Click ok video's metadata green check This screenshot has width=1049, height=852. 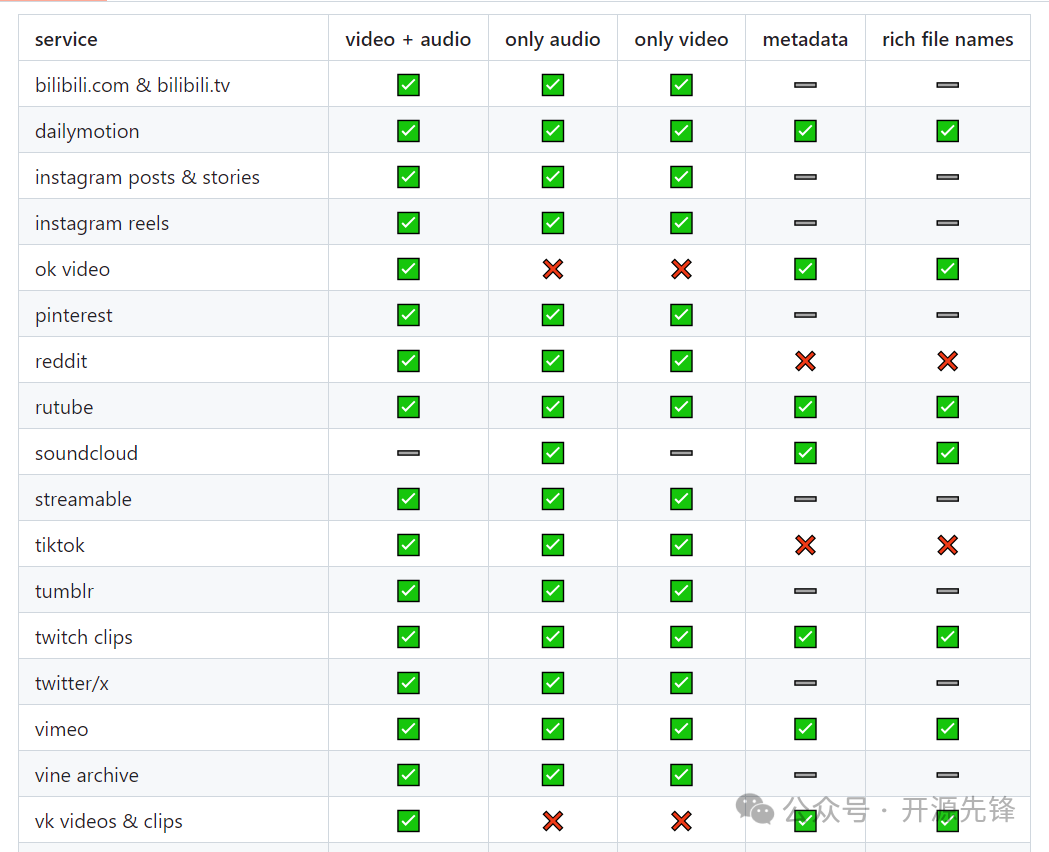805,269
